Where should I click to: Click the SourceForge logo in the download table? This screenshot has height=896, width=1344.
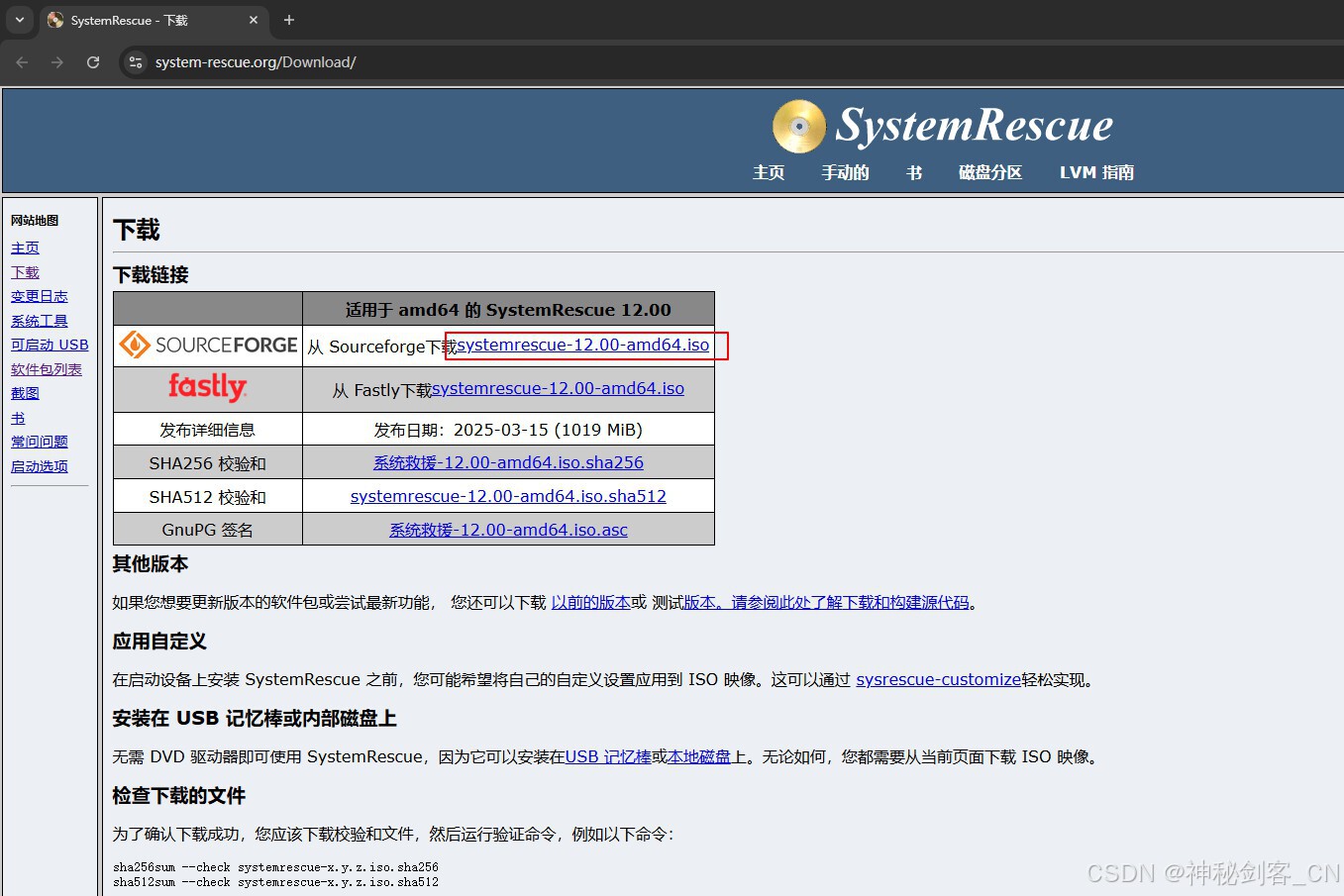pyautogui.click(x=207, y=346)
